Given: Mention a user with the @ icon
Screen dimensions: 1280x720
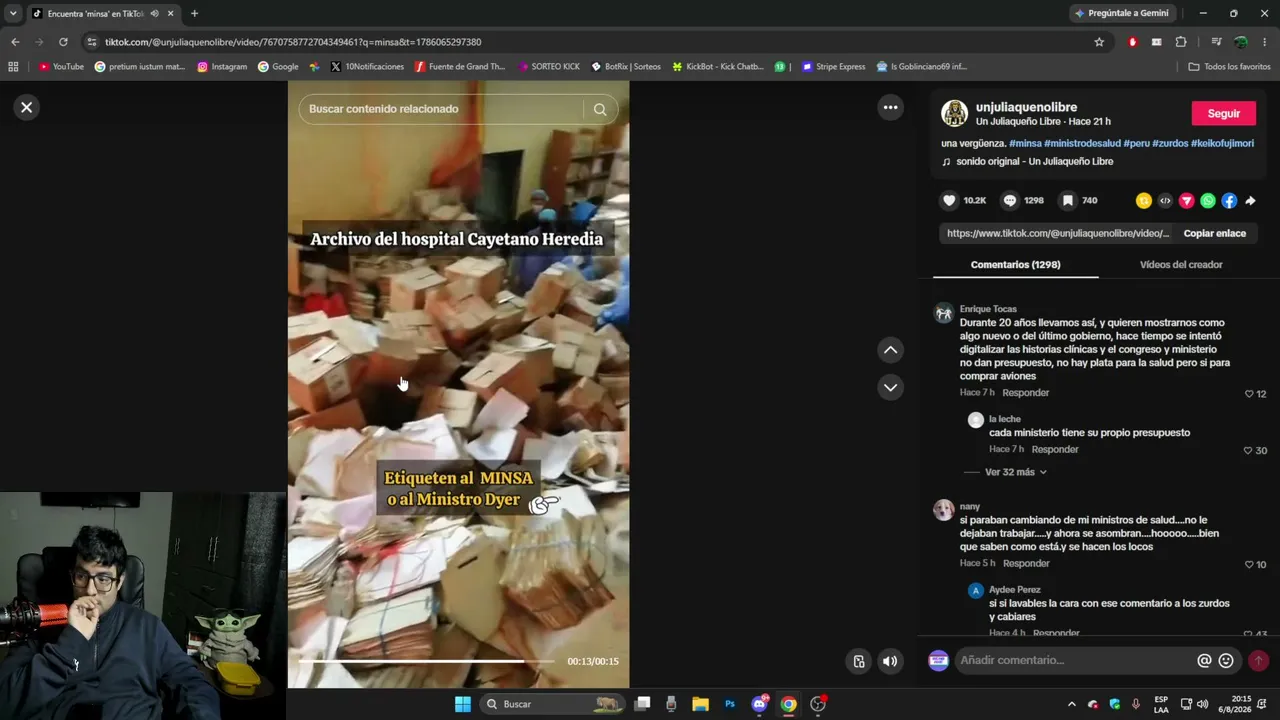Looking at the screenshot, I should click(x=1204, y=660).
